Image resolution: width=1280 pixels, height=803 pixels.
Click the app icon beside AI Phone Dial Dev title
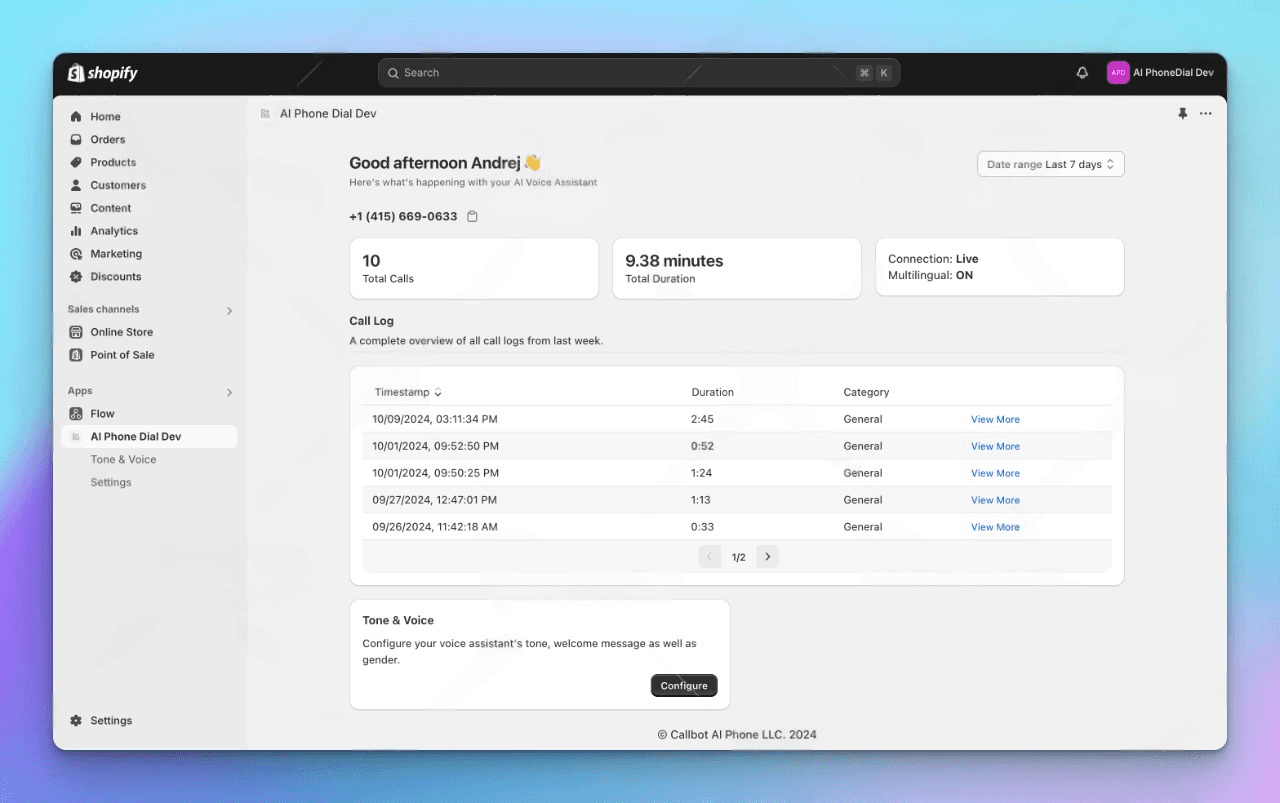265,114
